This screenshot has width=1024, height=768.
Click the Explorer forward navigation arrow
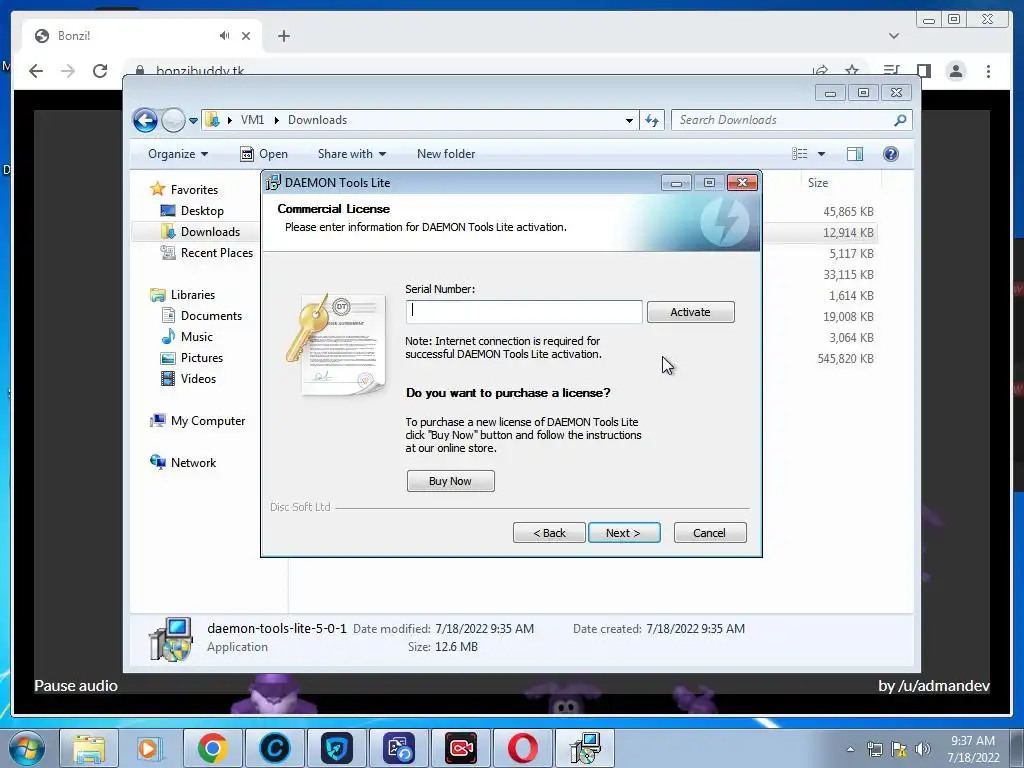(x=173, y=120)
